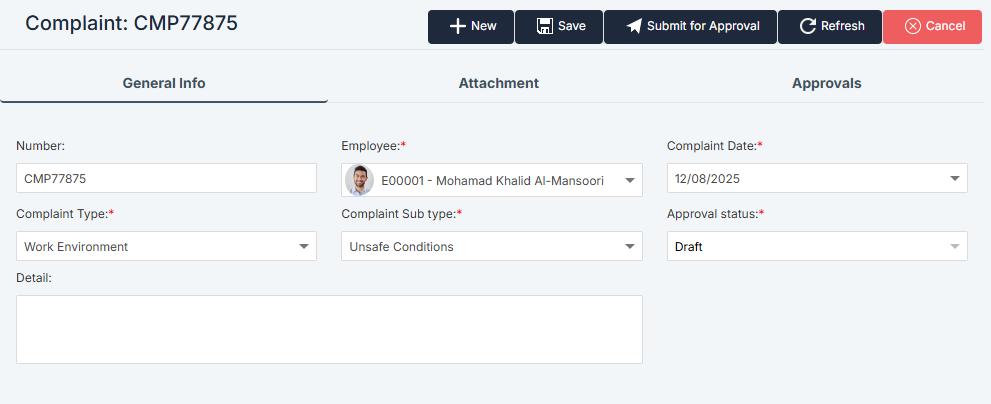Click inside the Detail text area
The image size is (991, 404).
tap(329, 329)
